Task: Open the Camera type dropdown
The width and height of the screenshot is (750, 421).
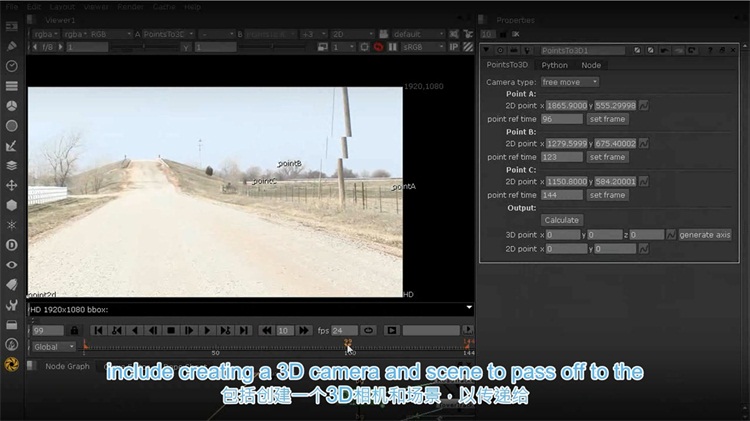Action: pos(569,82)
